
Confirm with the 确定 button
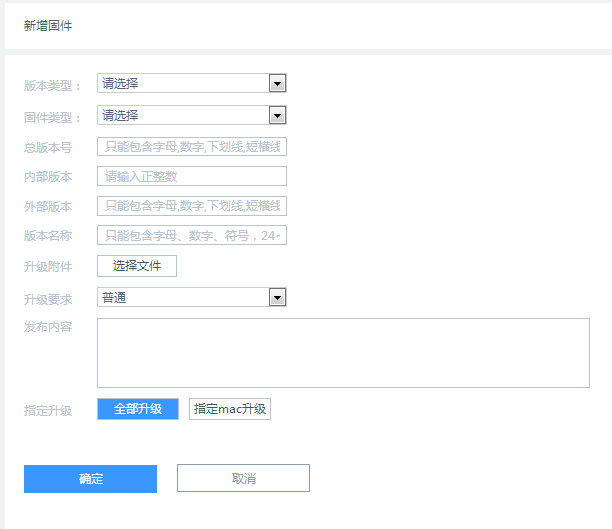[x=91, y=479]
